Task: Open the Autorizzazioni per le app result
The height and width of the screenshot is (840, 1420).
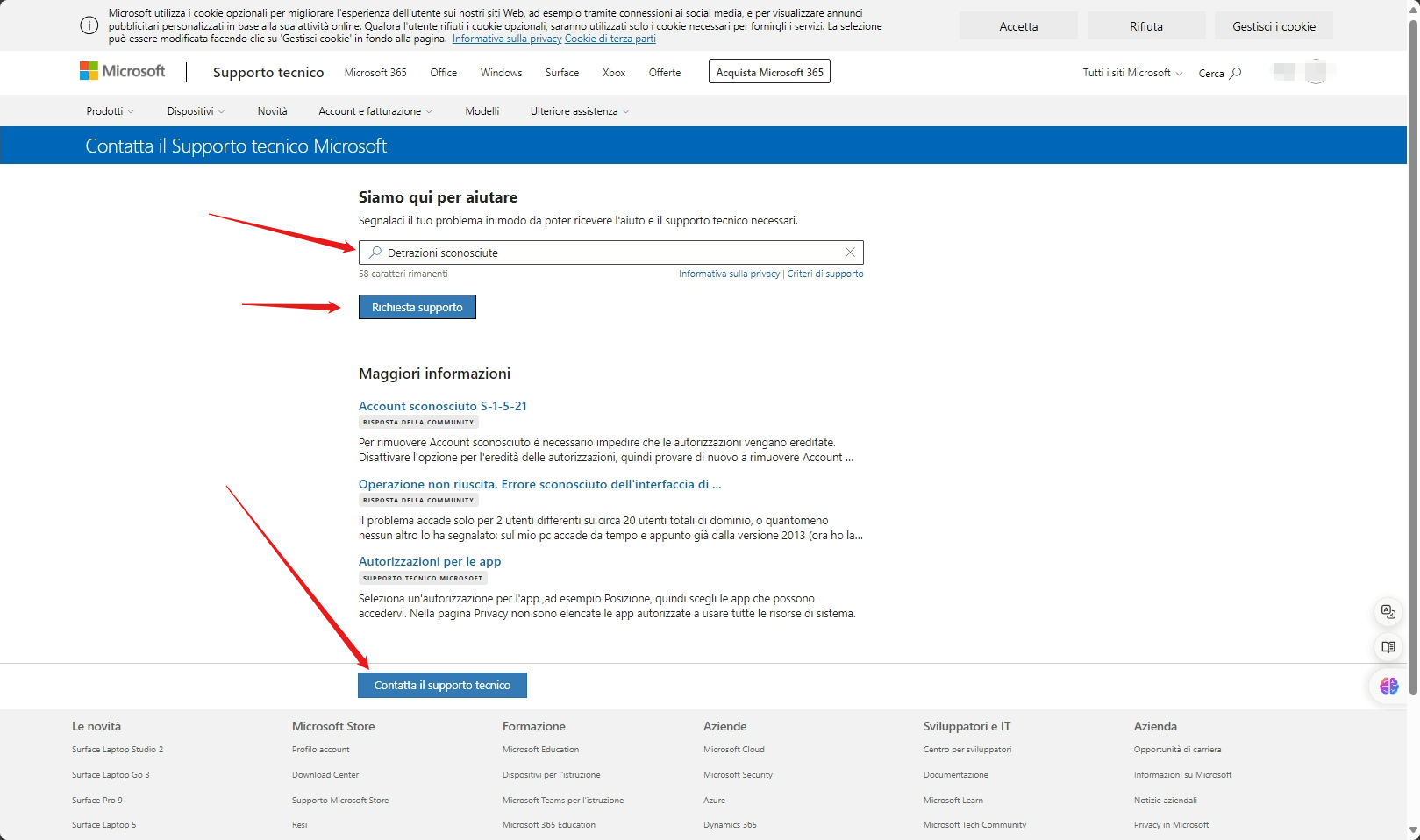Action: [x=430, y=561]
